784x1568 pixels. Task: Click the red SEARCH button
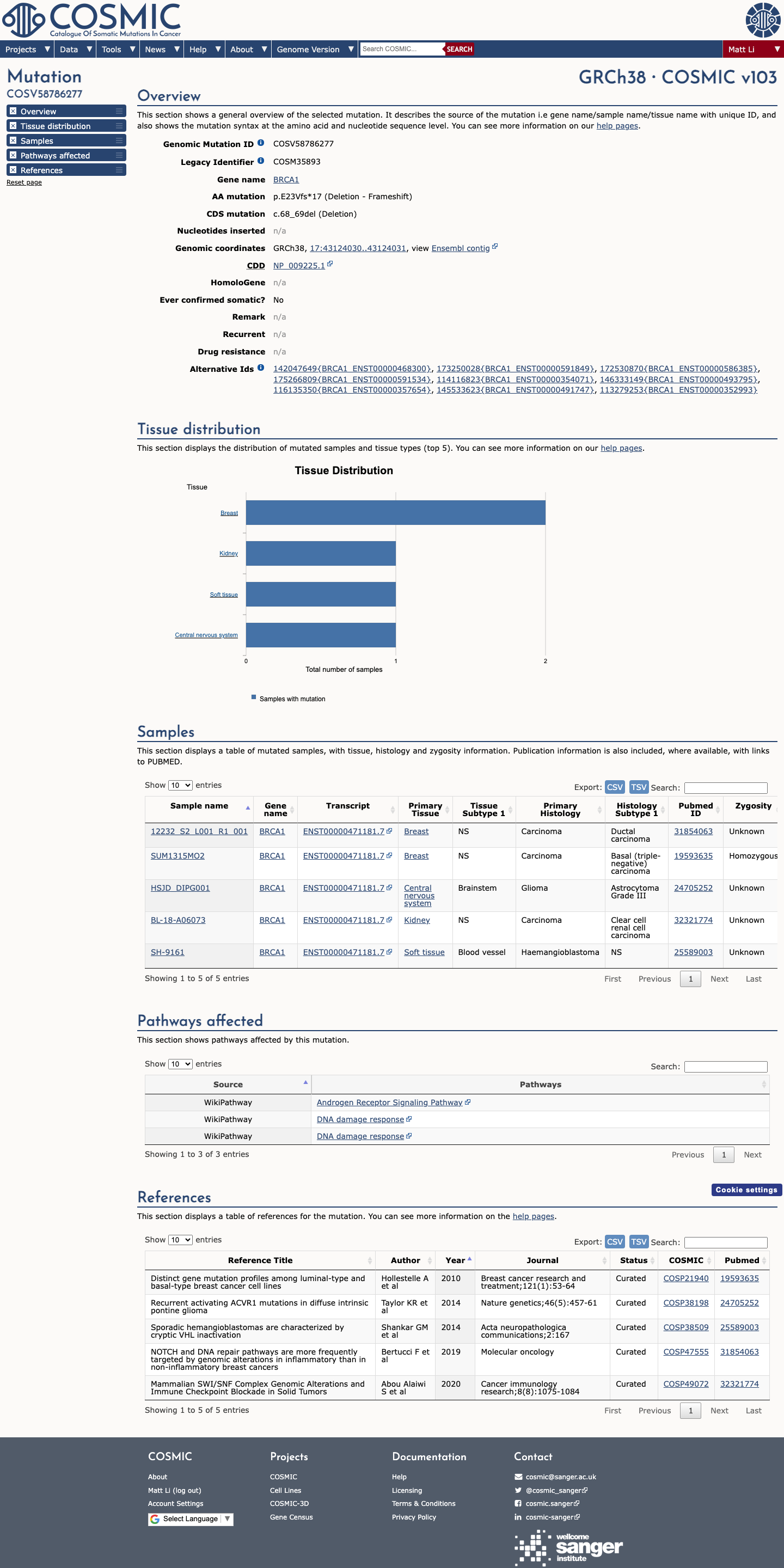(x=460, y=50)
